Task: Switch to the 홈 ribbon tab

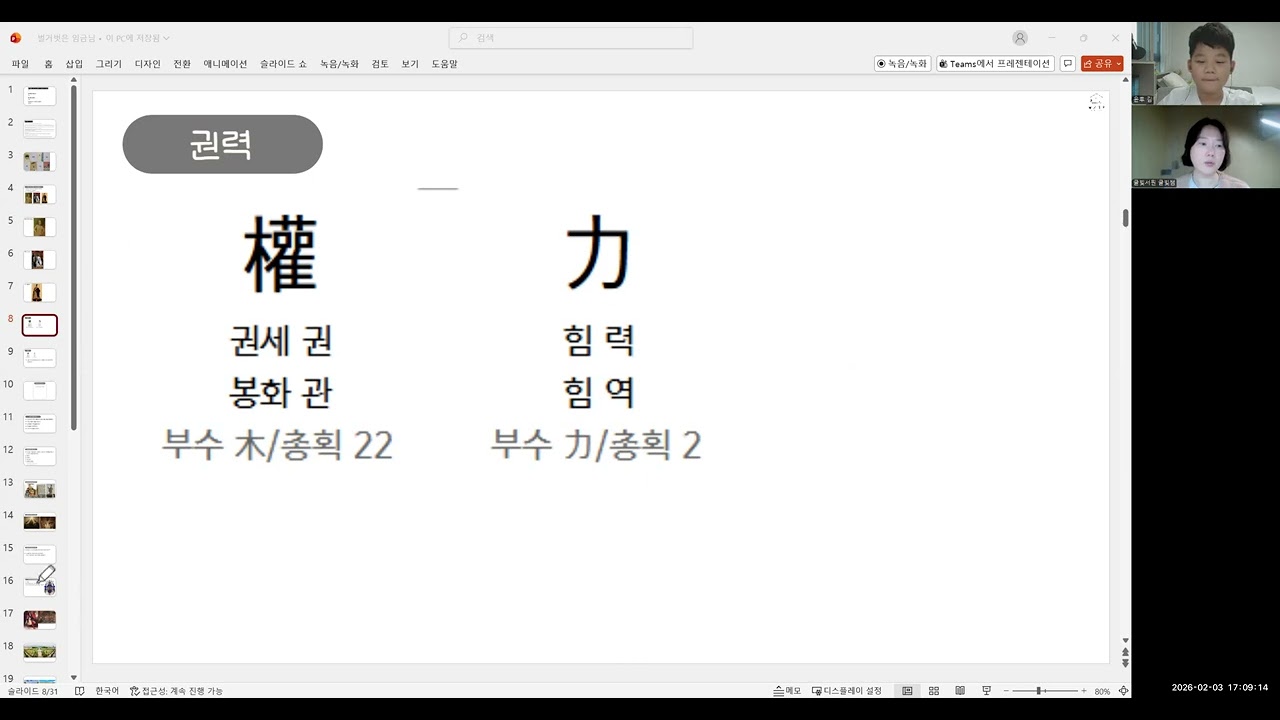Action: coord(48,64)
